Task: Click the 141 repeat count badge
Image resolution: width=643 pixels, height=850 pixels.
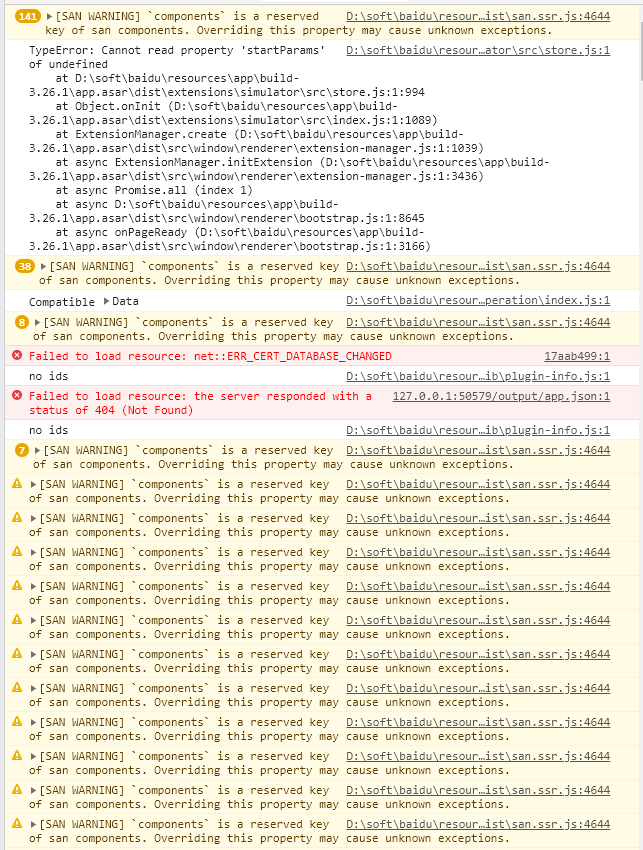Action: tap(28, 16)
